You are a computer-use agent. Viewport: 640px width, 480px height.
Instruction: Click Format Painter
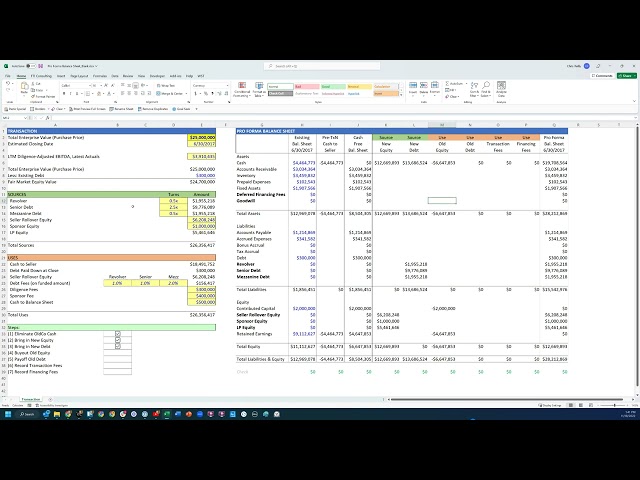[43, 96]
